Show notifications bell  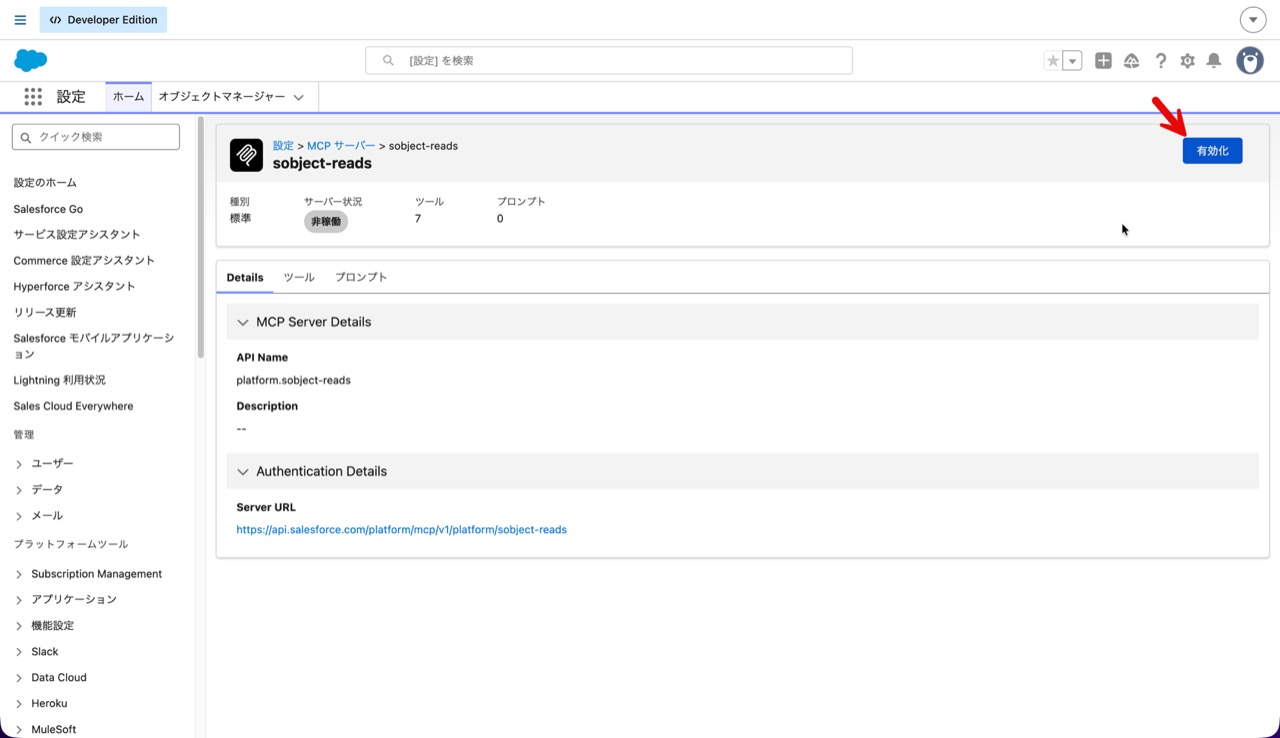click(1214, 61)
